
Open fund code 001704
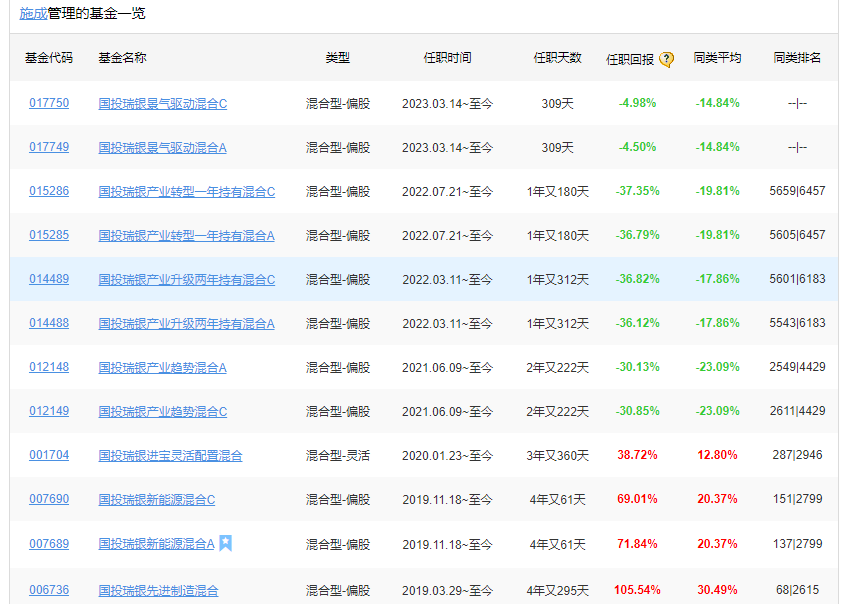[x=49, y=455]
